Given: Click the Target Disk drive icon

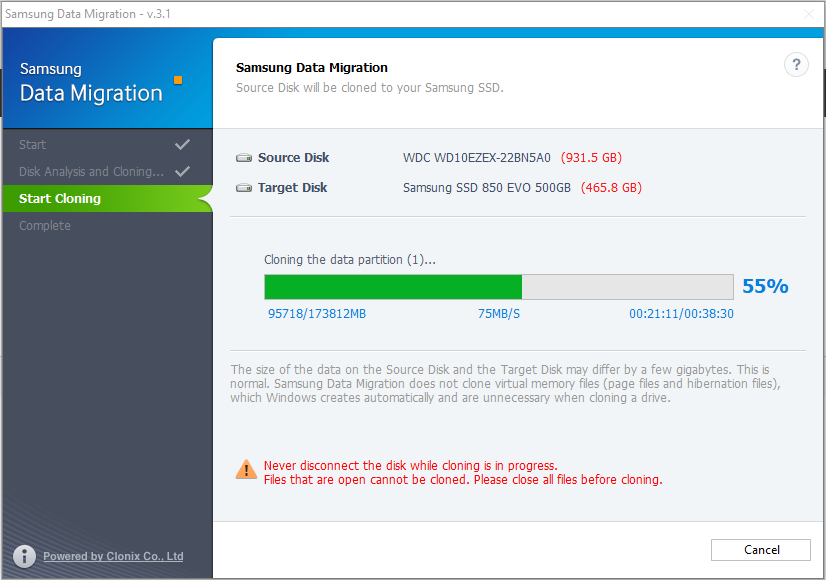Looking at the screenshot, I should click(244, 188).
